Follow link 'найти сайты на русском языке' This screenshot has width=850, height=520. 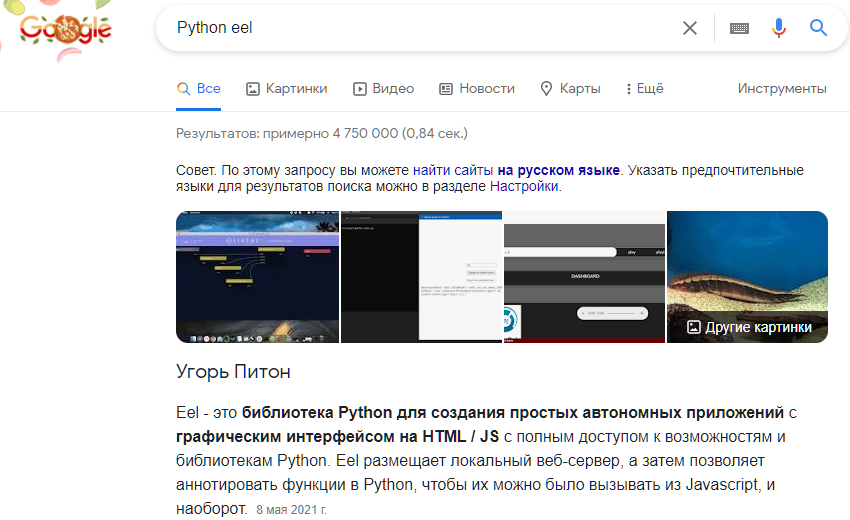[x=516, y=170]
